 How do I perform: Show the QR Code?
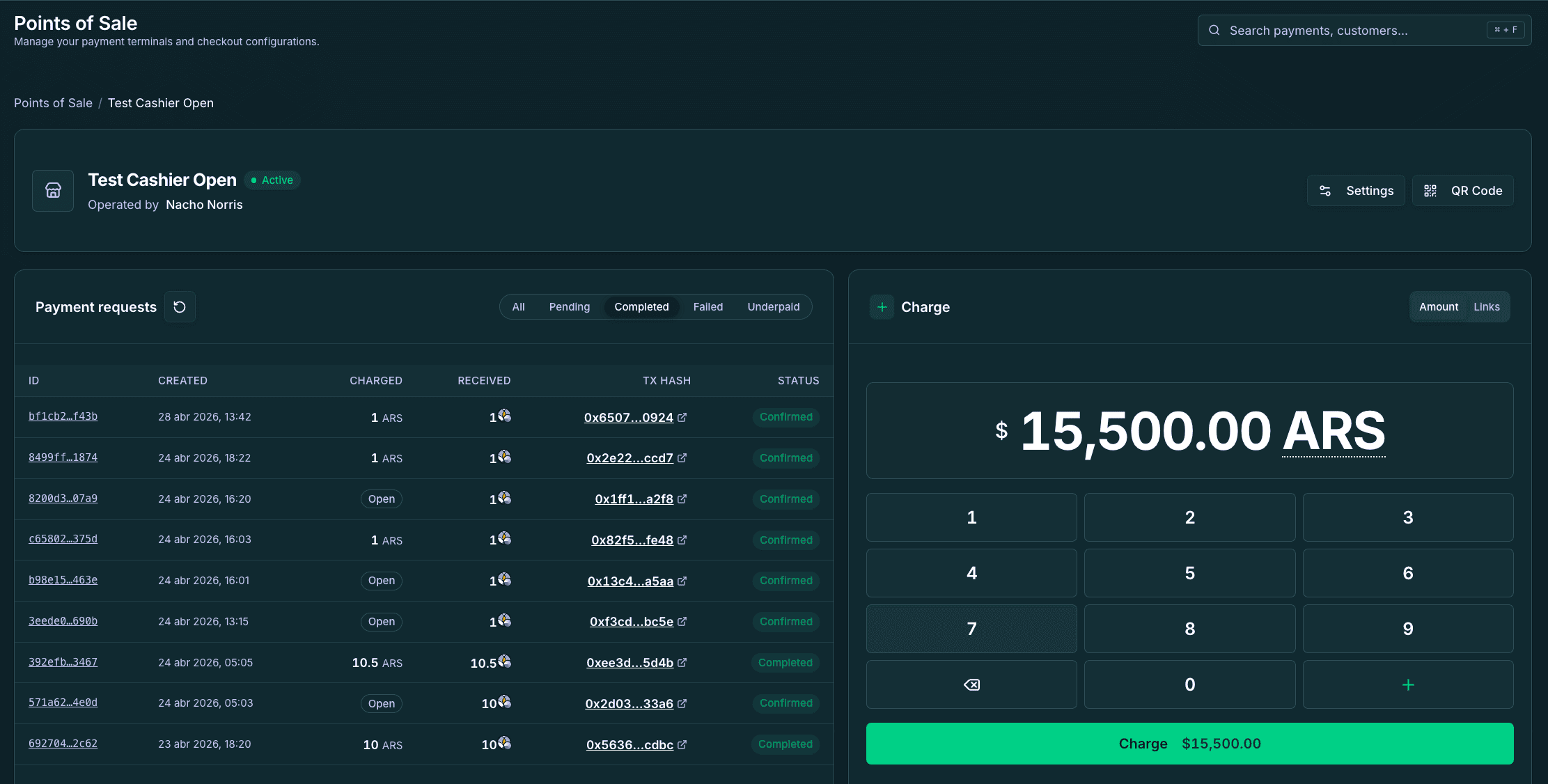tap(1462, 191)
